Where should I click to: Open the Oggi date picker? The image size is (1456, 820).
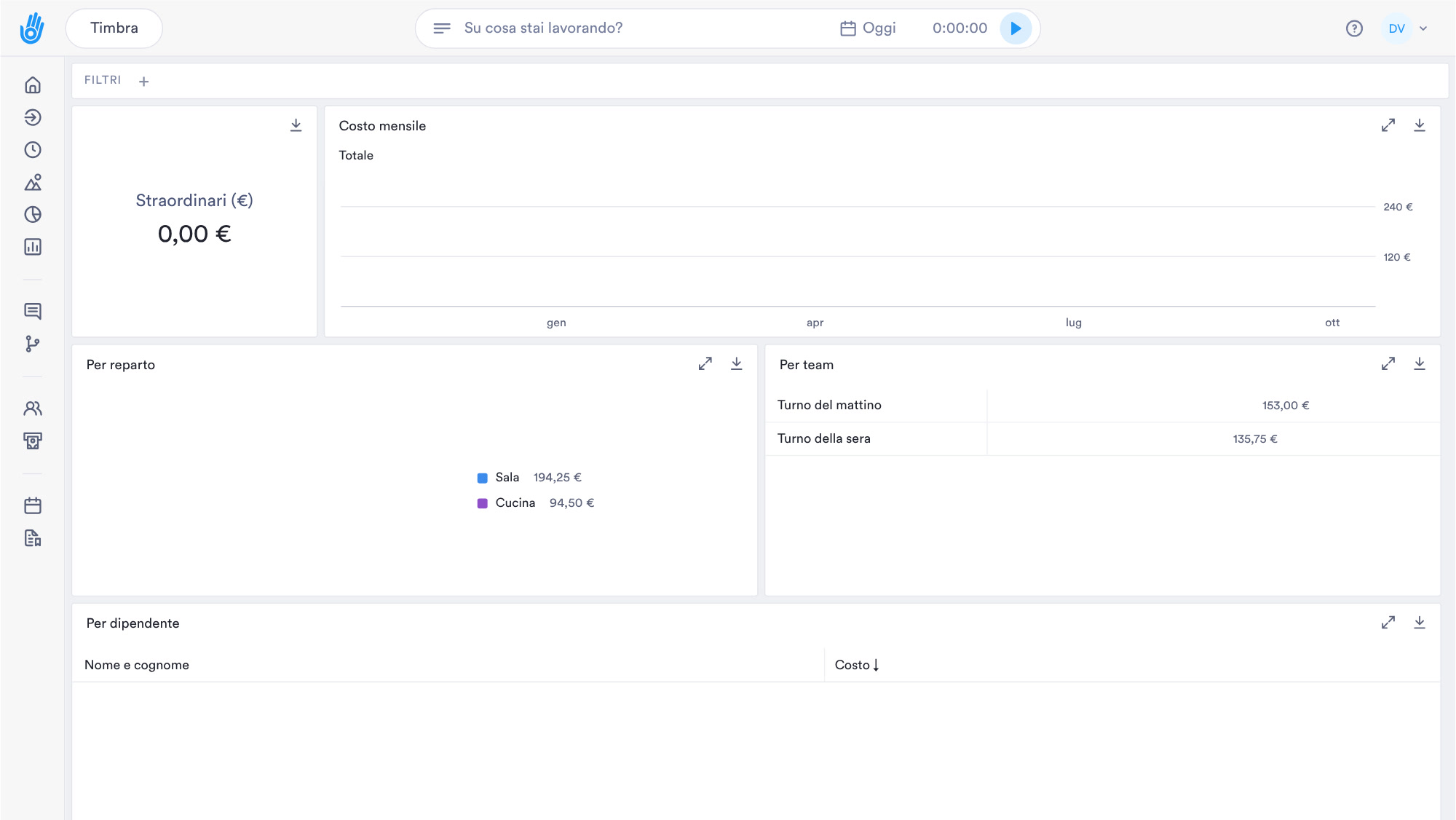[869, 28]
